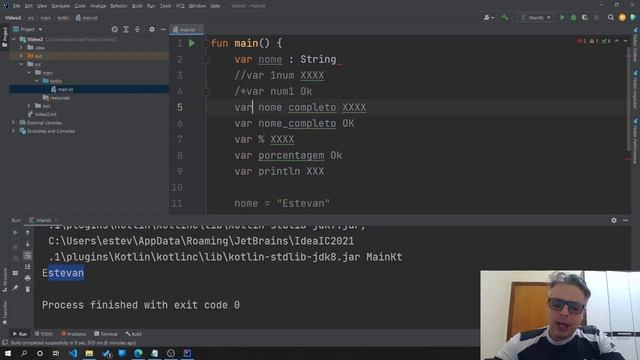Hide the Run tool window

click(x=625, y=220)
